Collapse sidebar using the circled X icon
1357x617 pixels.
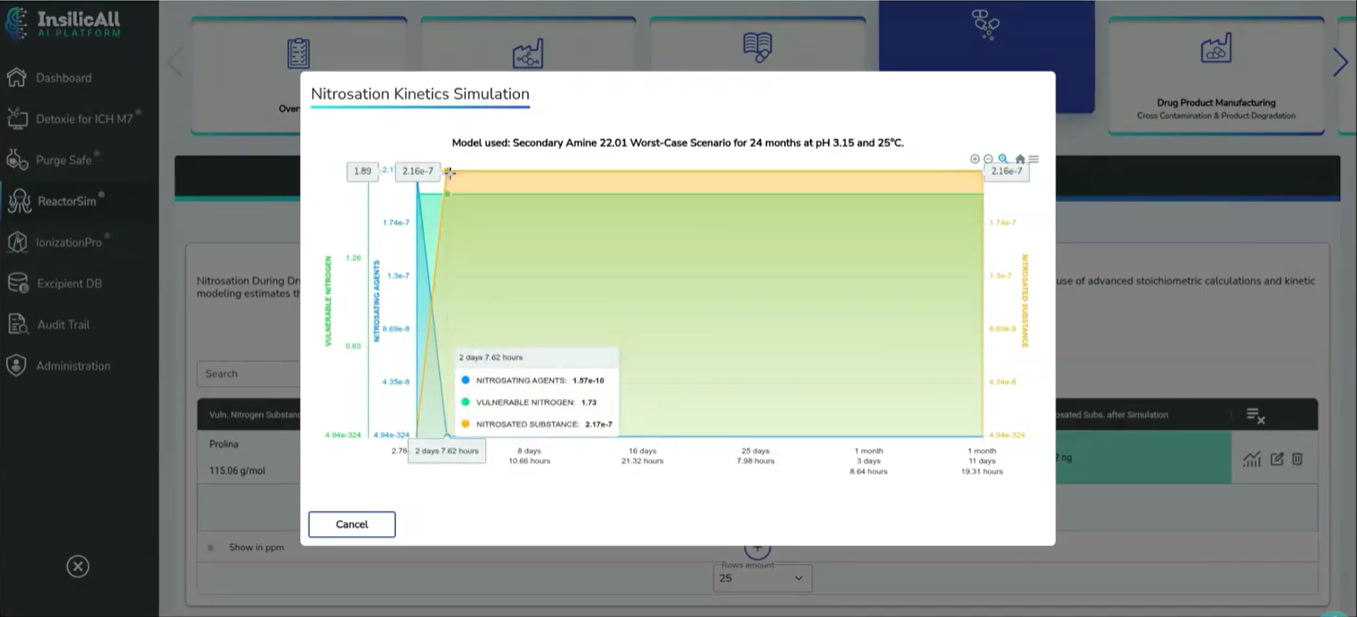[78, 567]
